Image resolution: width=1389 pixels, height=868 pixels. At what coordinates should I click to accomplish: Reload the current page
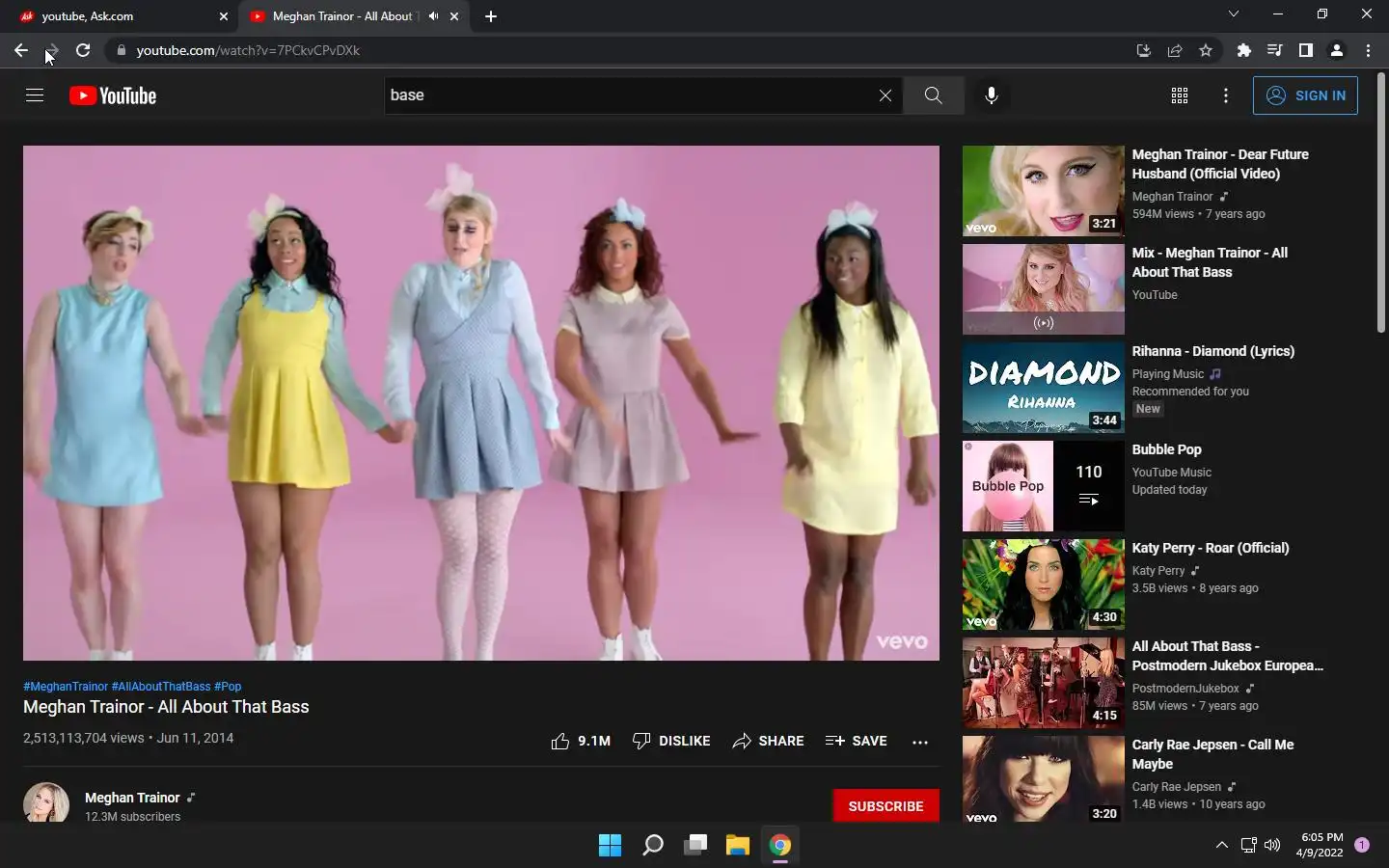[83, 50]
